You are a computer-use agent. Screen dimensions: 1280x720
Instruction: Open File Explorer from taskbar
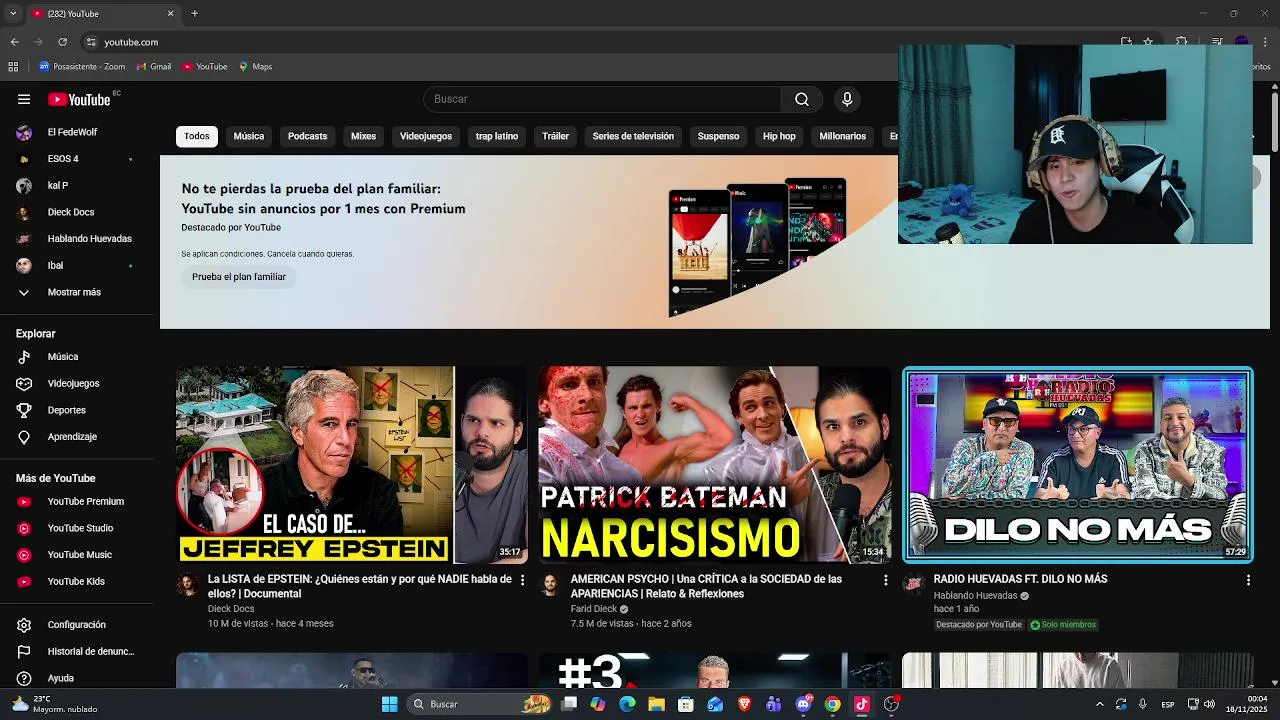tap(656, 704)
